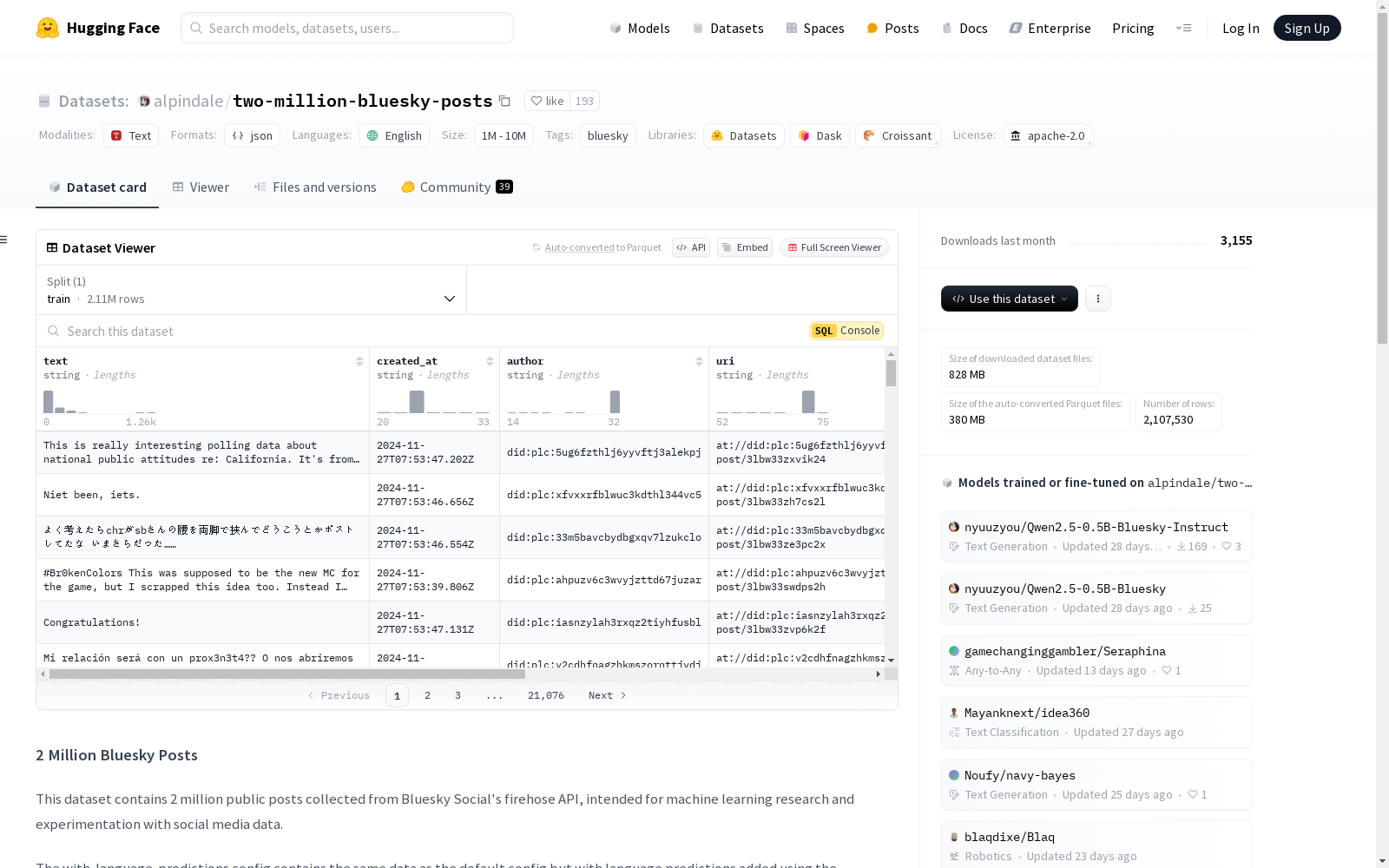Open Full Screen Viewer

834,247
